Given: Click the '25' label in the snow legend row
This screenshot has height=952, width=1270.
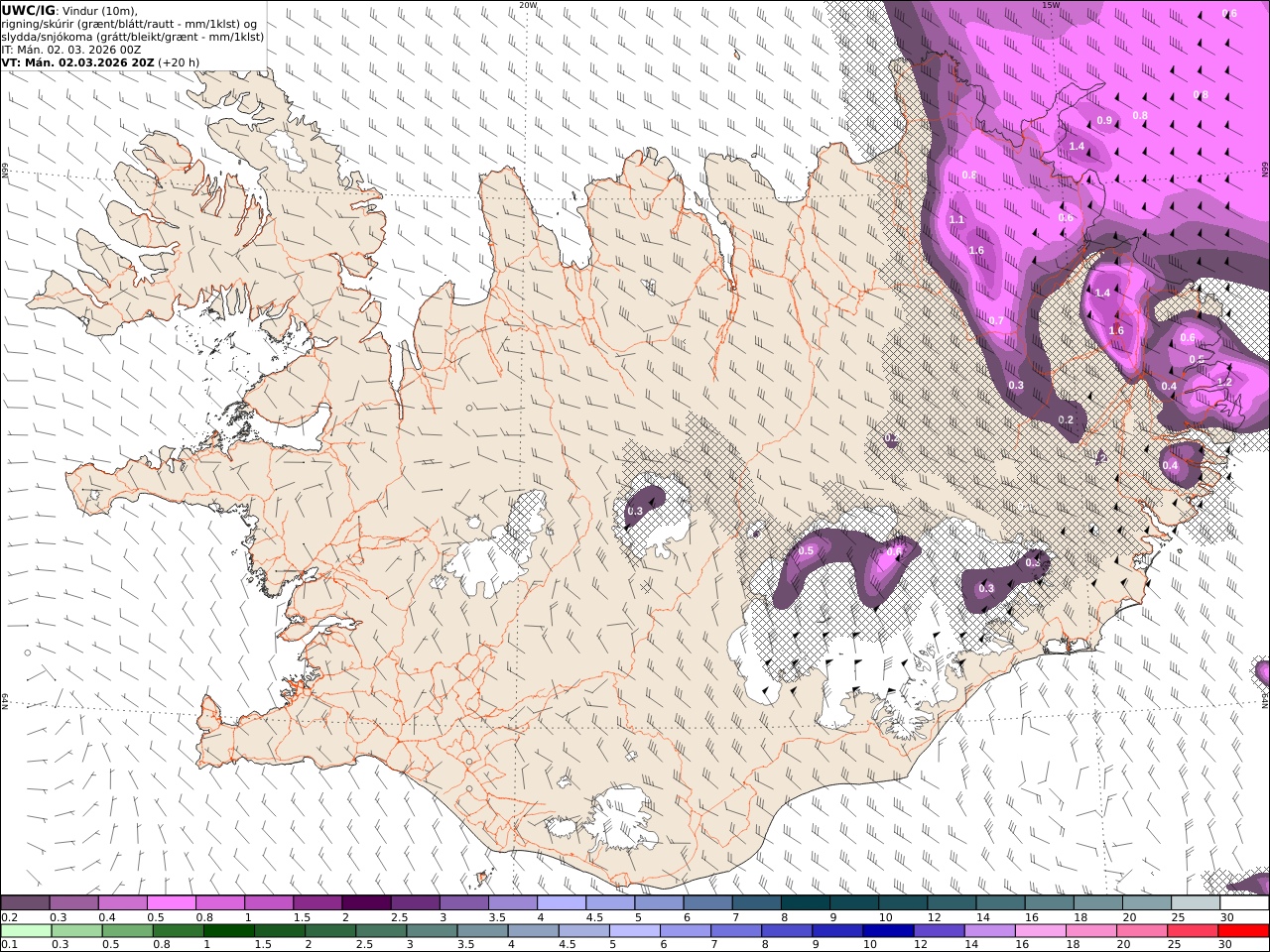Looking at the screenshot, I should click(1178, 917).
